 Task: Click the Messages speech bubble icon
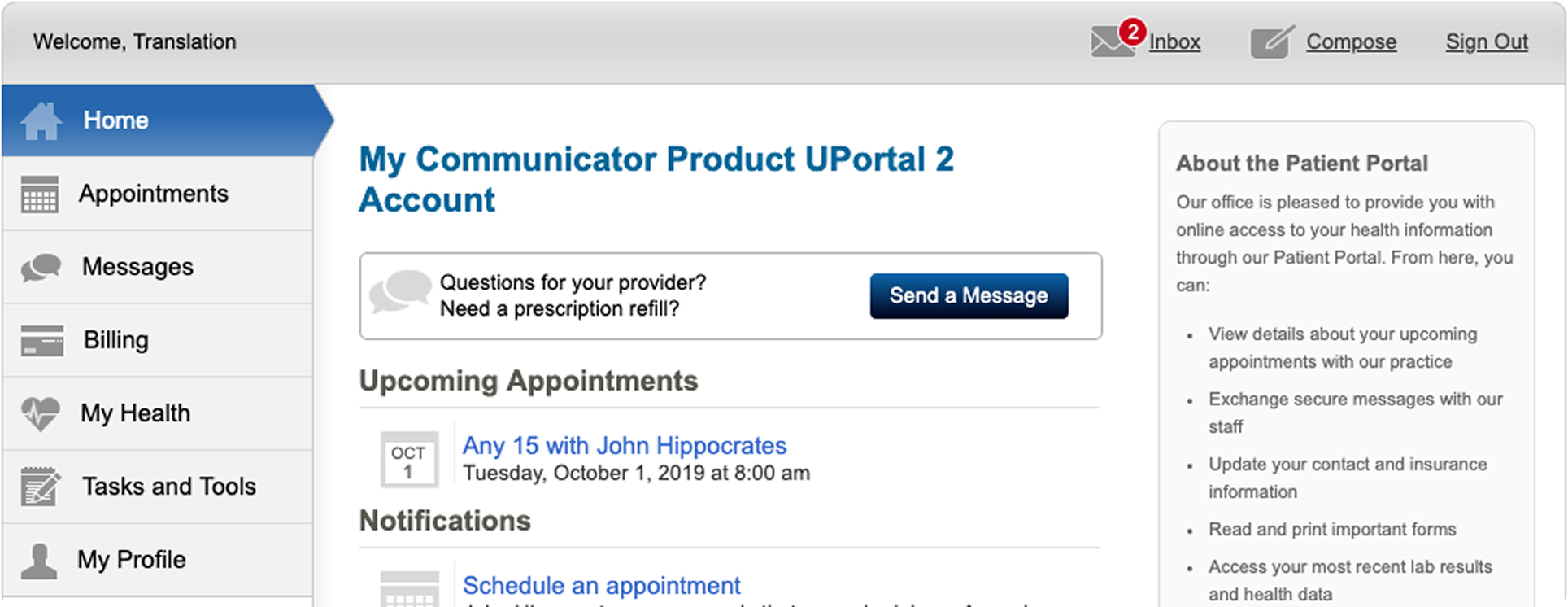click(41, 268)
